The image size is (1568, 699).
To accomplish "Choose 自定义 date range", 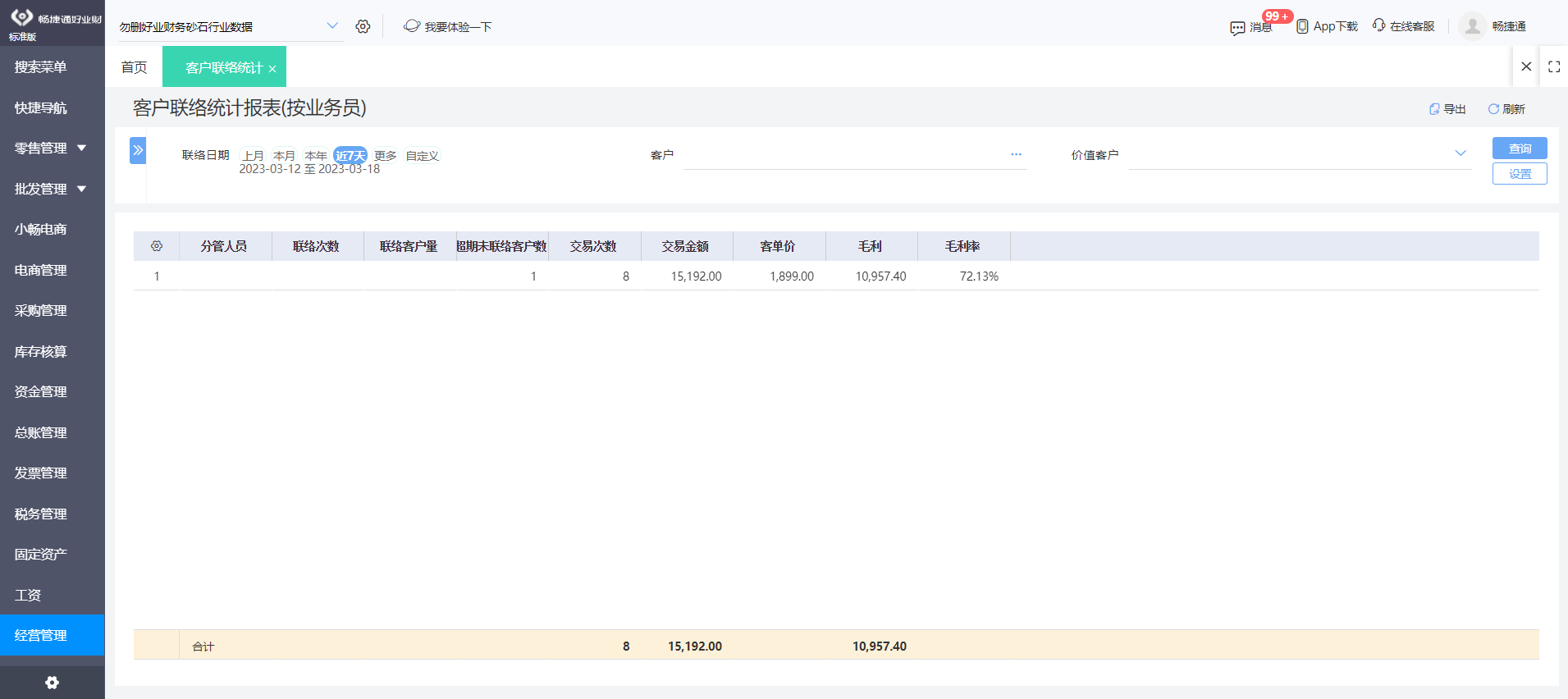I will [423, 155].
